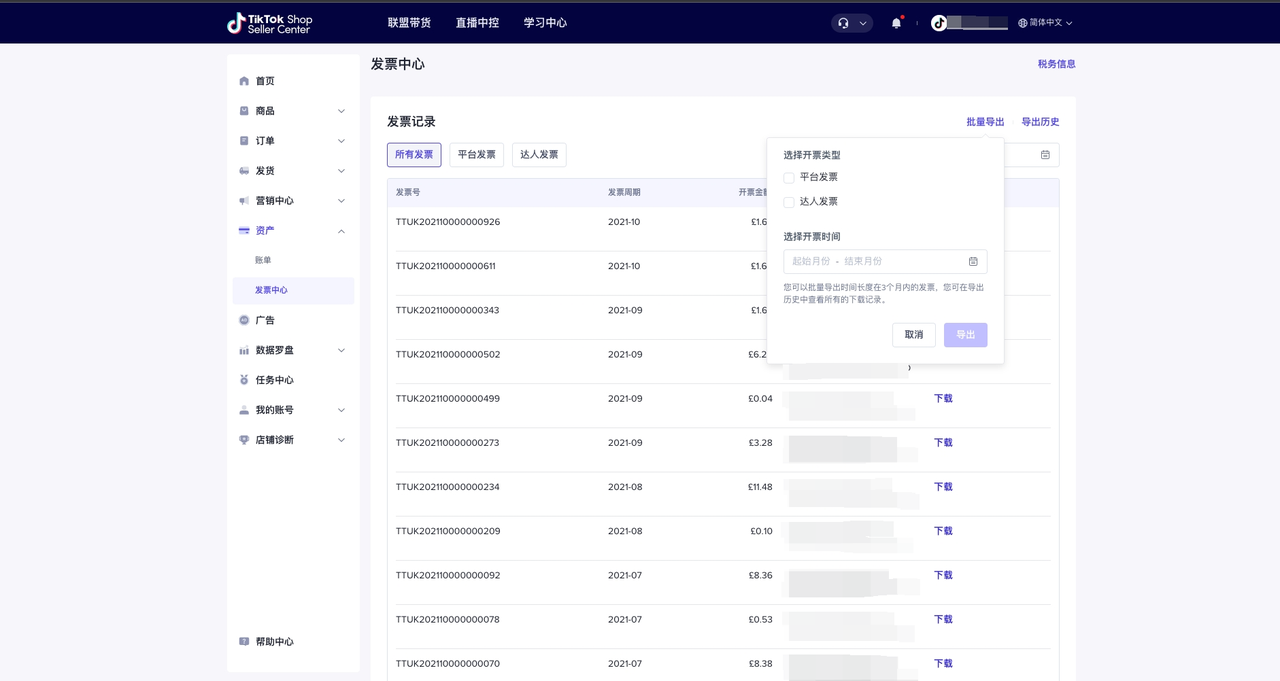Click the 广告 ads icon in sidebar

[244, 320]
